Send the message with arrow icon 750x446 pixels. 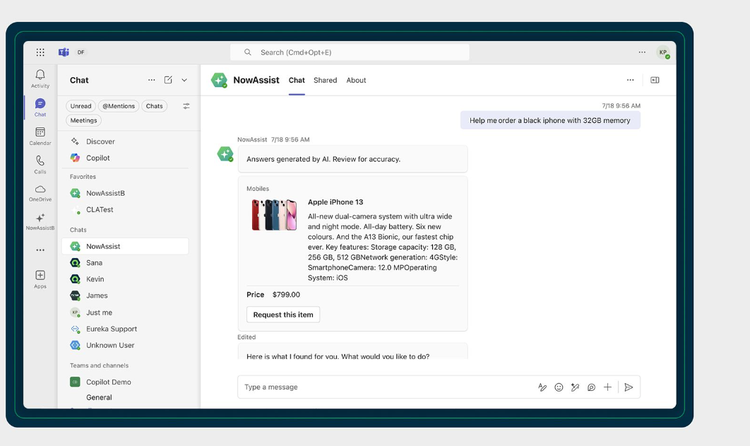[x=629, y=387]
